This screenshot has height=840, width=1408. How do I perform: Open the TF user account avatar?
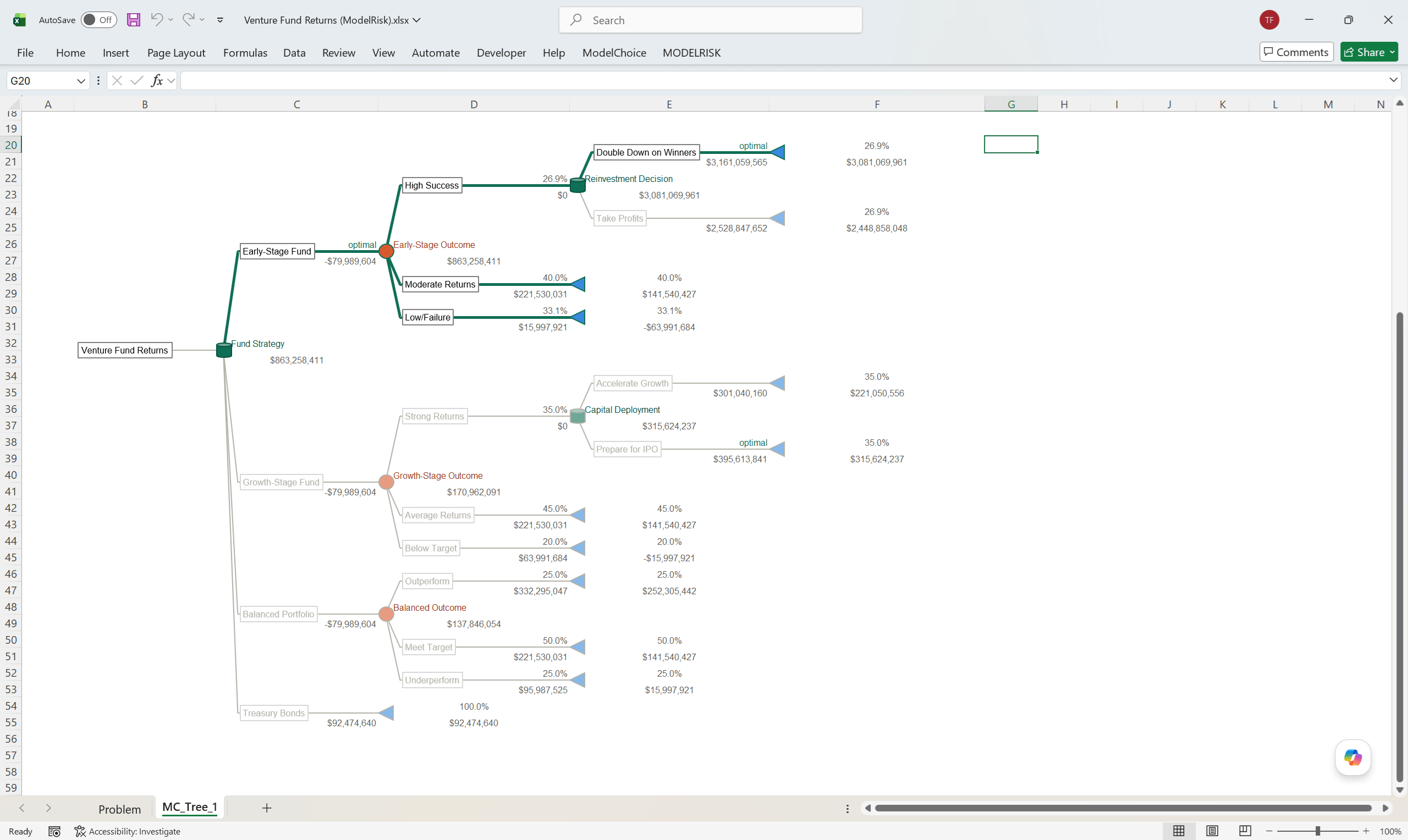[x=1269, y=20]
